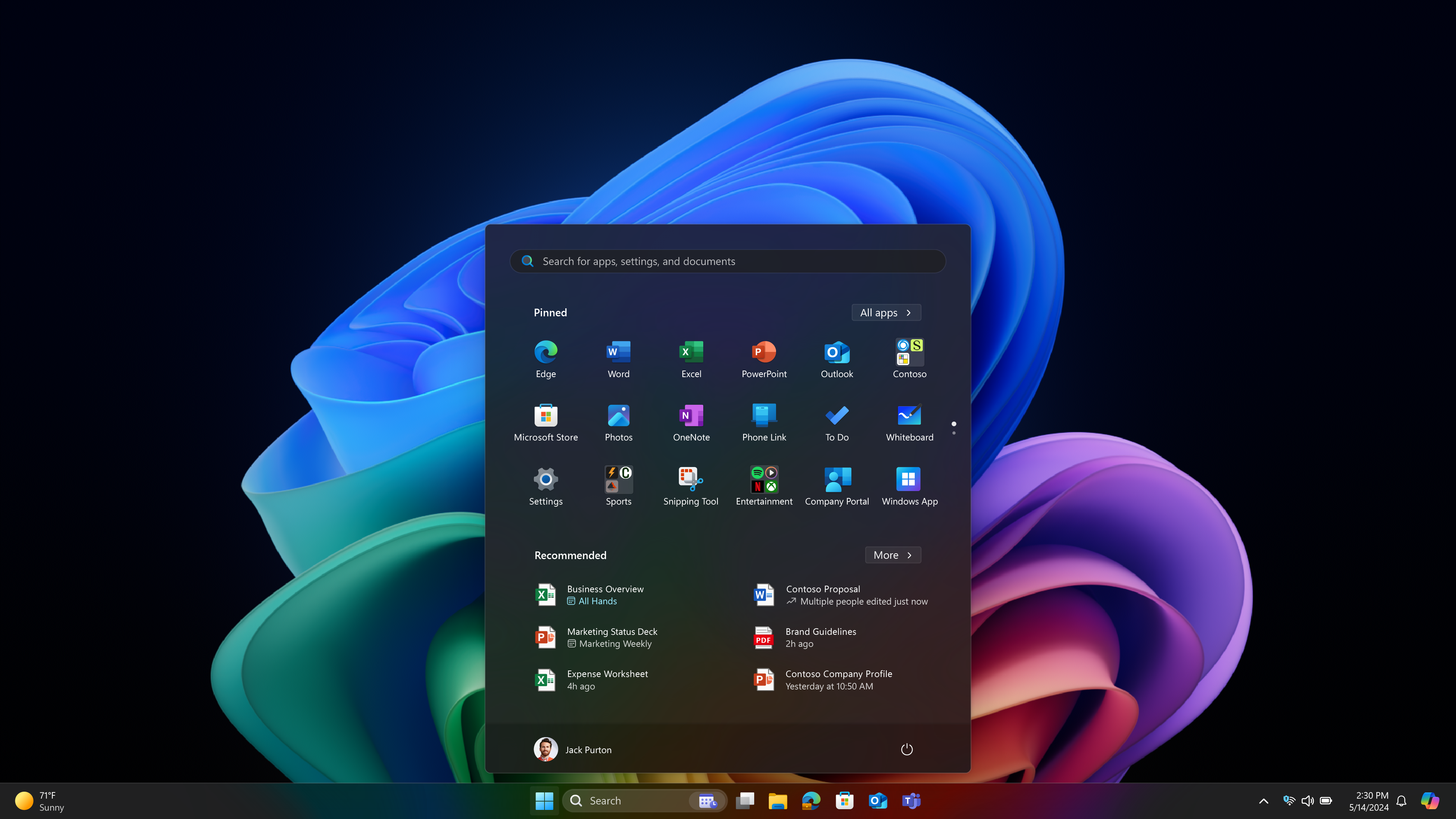Click the Power button in Start menu
Screen dimensions: 1456x819
(x=907, y=749)
